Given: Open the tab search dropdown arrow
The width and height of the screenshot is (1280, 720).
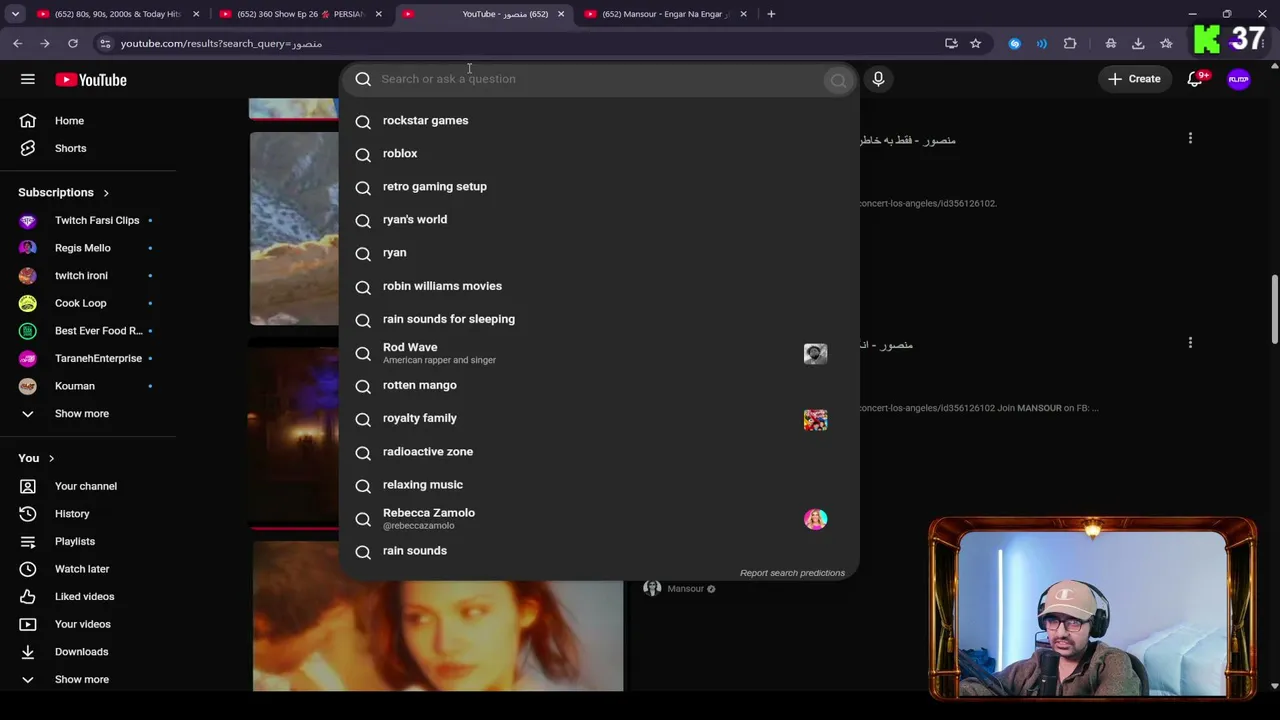Looking at the screenshot, I should tap(15, 14).
